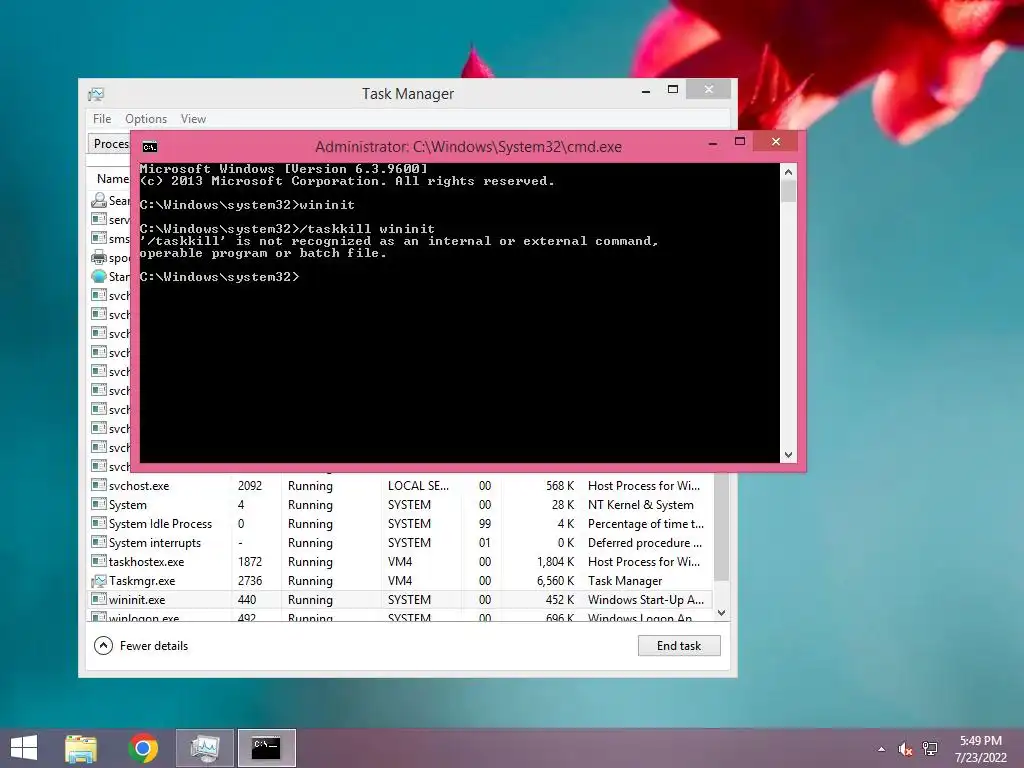Select the System Idle Process name
Image resolution: width=1024 pixels, height=768 pixels.
pyautogui.click(x=161, y=524)
